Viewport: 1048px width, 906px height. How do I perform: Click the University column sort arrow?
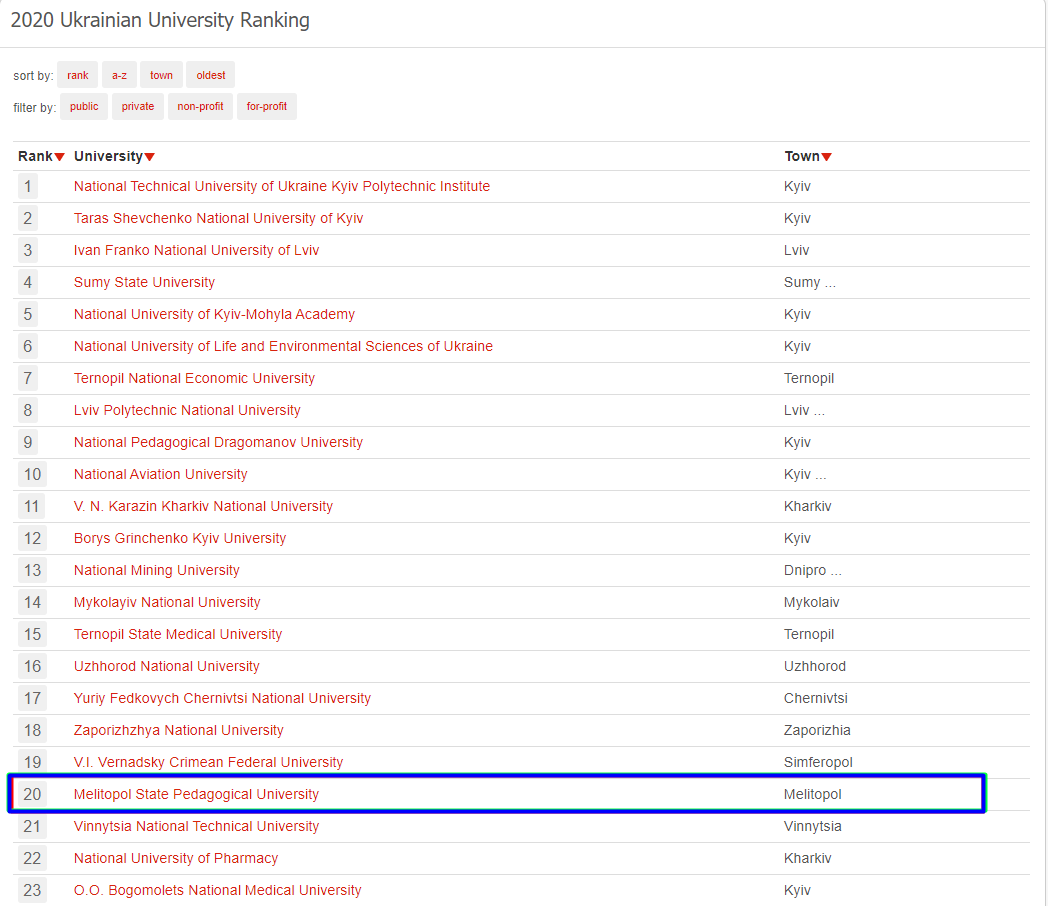point(150,157)
